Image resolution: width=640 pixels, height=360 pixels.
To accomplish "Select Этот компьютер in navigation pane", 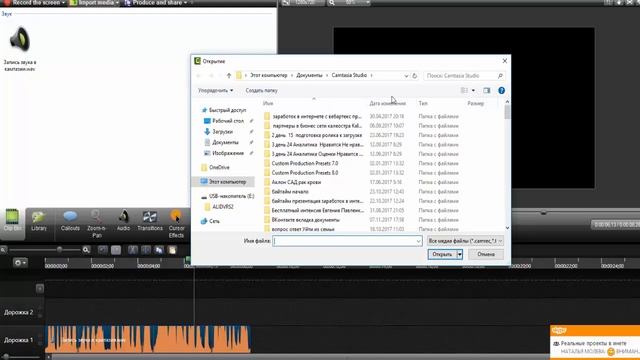I will pyautogui.click(x=223, y=182).
